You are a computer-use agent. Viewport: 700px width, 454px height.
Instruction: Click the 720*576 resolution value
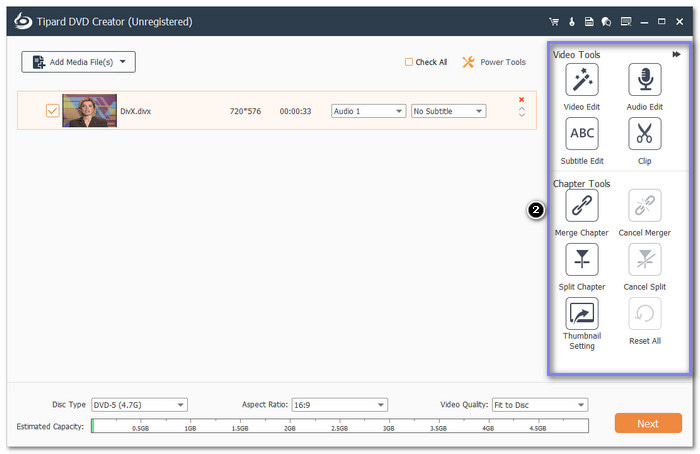click(x=245, y=111)
